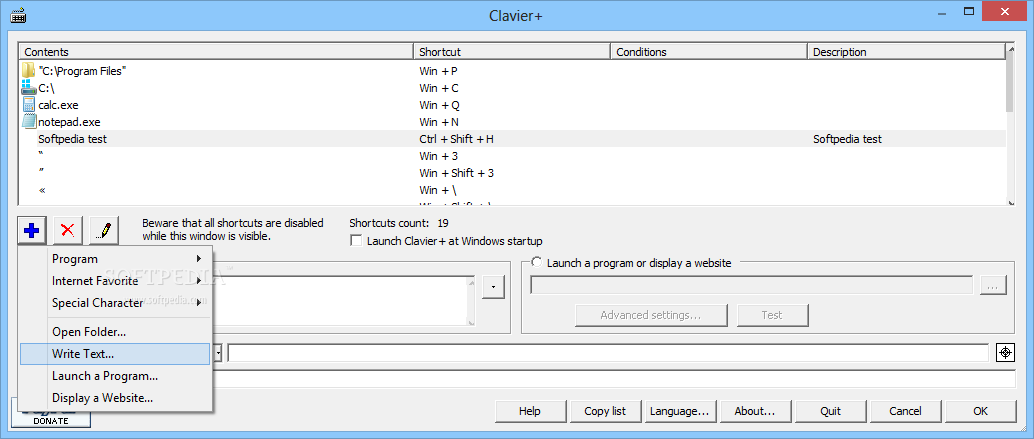
Task: Click Softpedia test in Description column
Action: coord(847,139)
